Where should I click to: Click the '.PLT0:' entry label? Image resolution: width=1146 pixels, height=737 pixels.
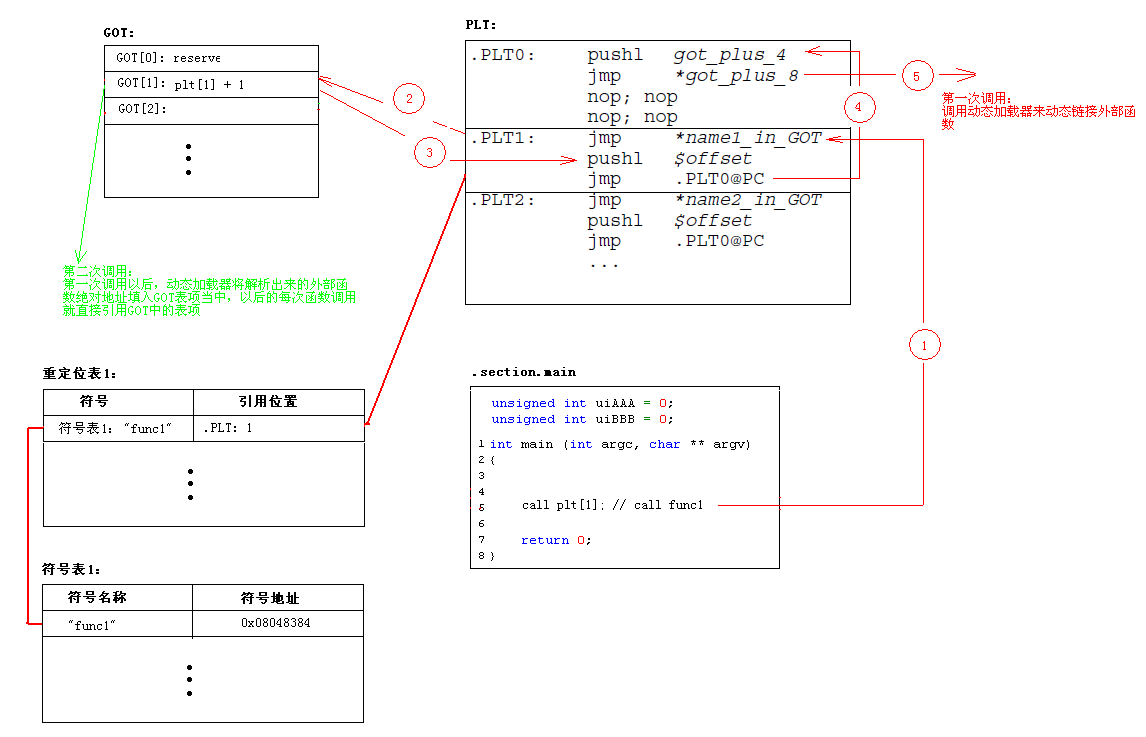(503, 56)
